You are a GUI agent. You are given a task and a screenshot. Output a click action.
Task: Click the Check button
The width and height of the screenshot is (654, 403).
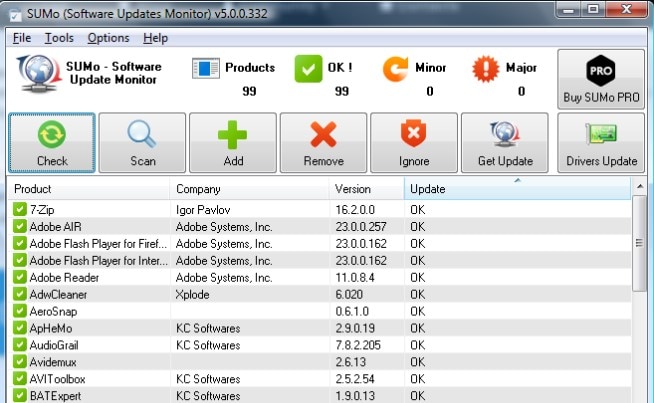point(52,143)
